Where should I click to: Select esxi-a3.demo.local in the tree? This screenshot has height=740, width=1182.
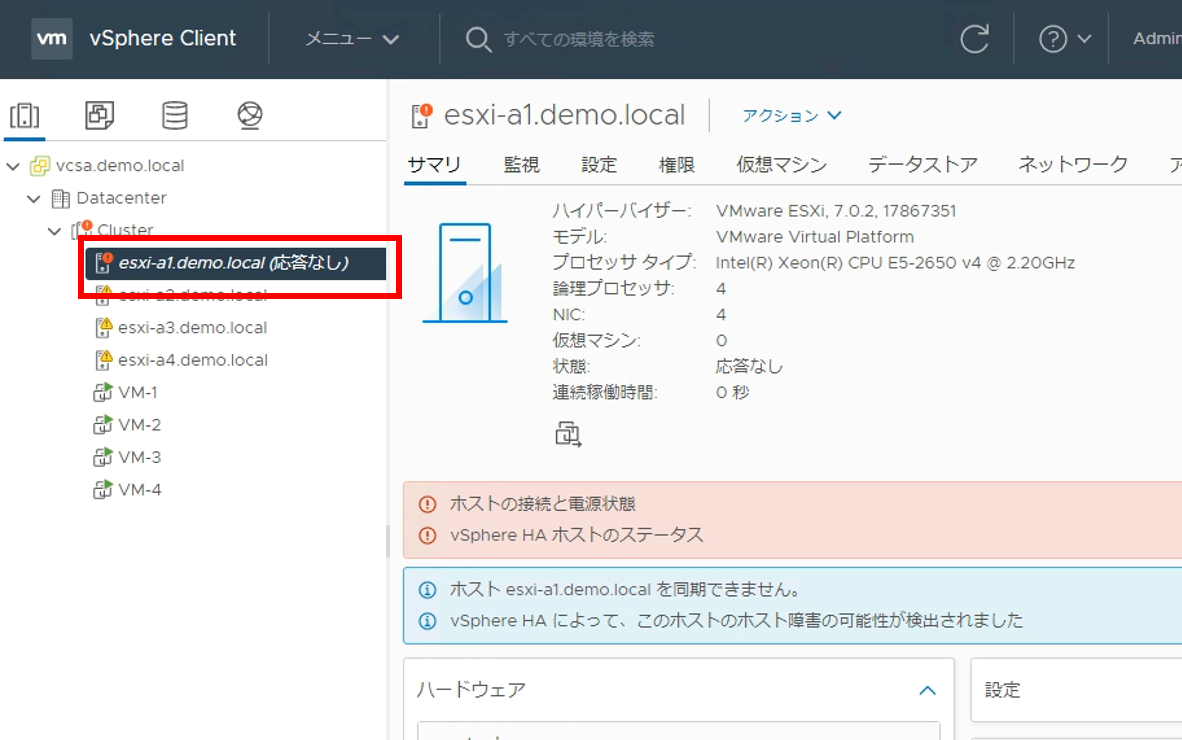[x=193, y=328]
